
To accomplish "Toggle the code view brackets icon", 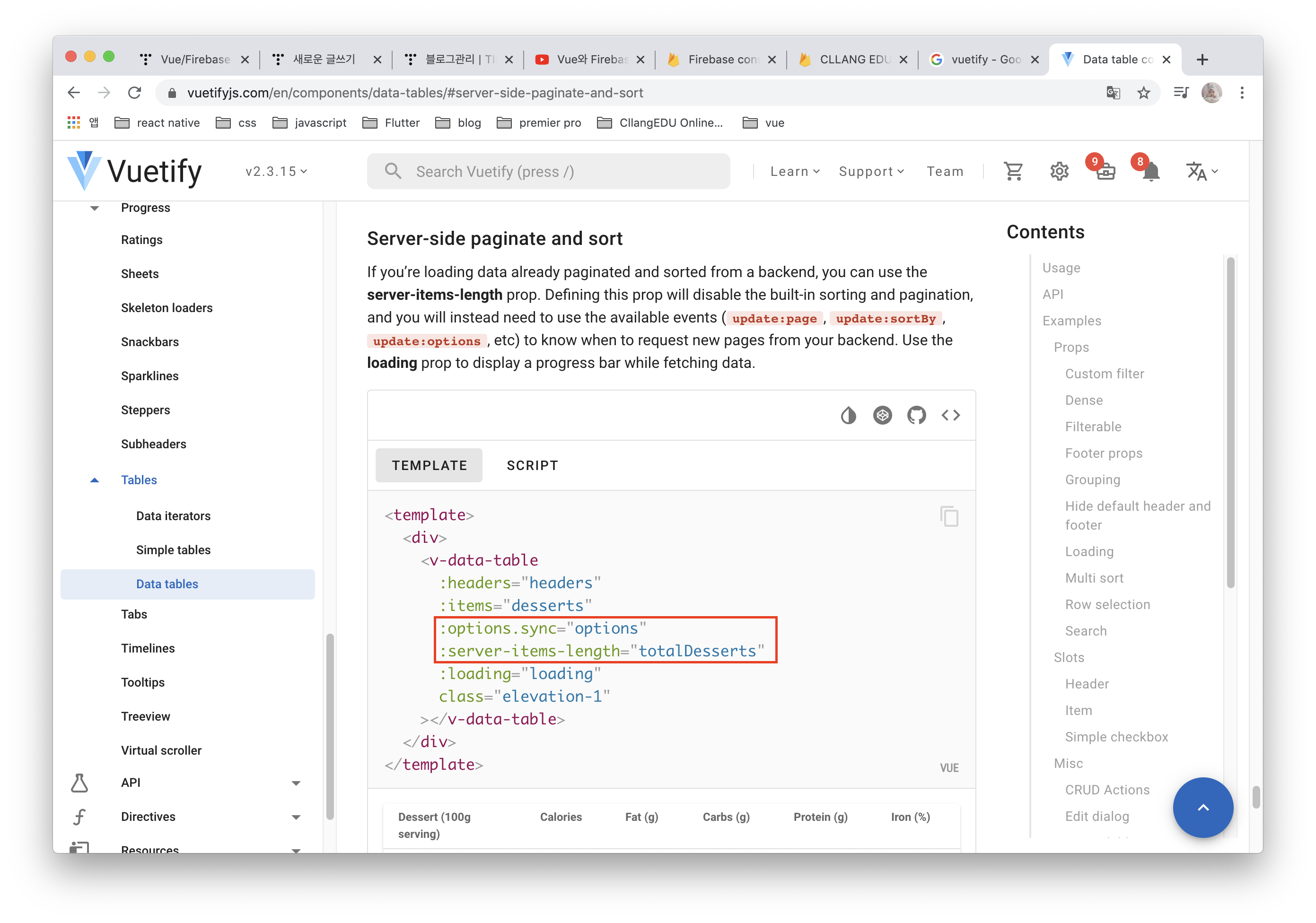I will [x=950, y=415].
